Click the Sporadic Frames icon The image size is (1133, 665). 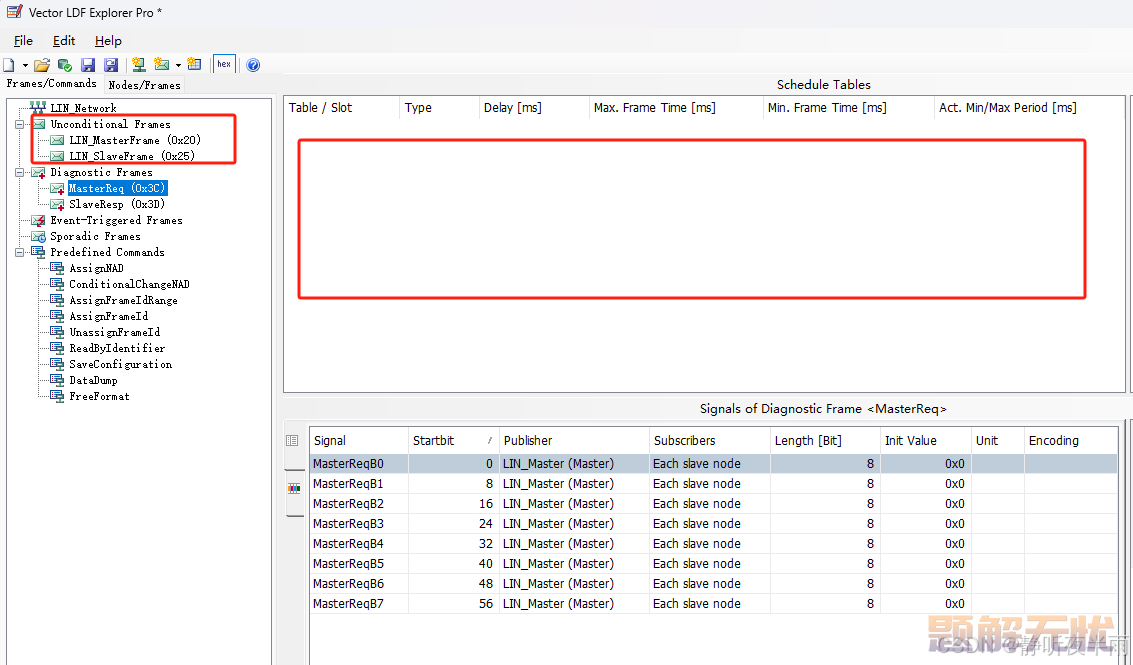click(38, 236)
